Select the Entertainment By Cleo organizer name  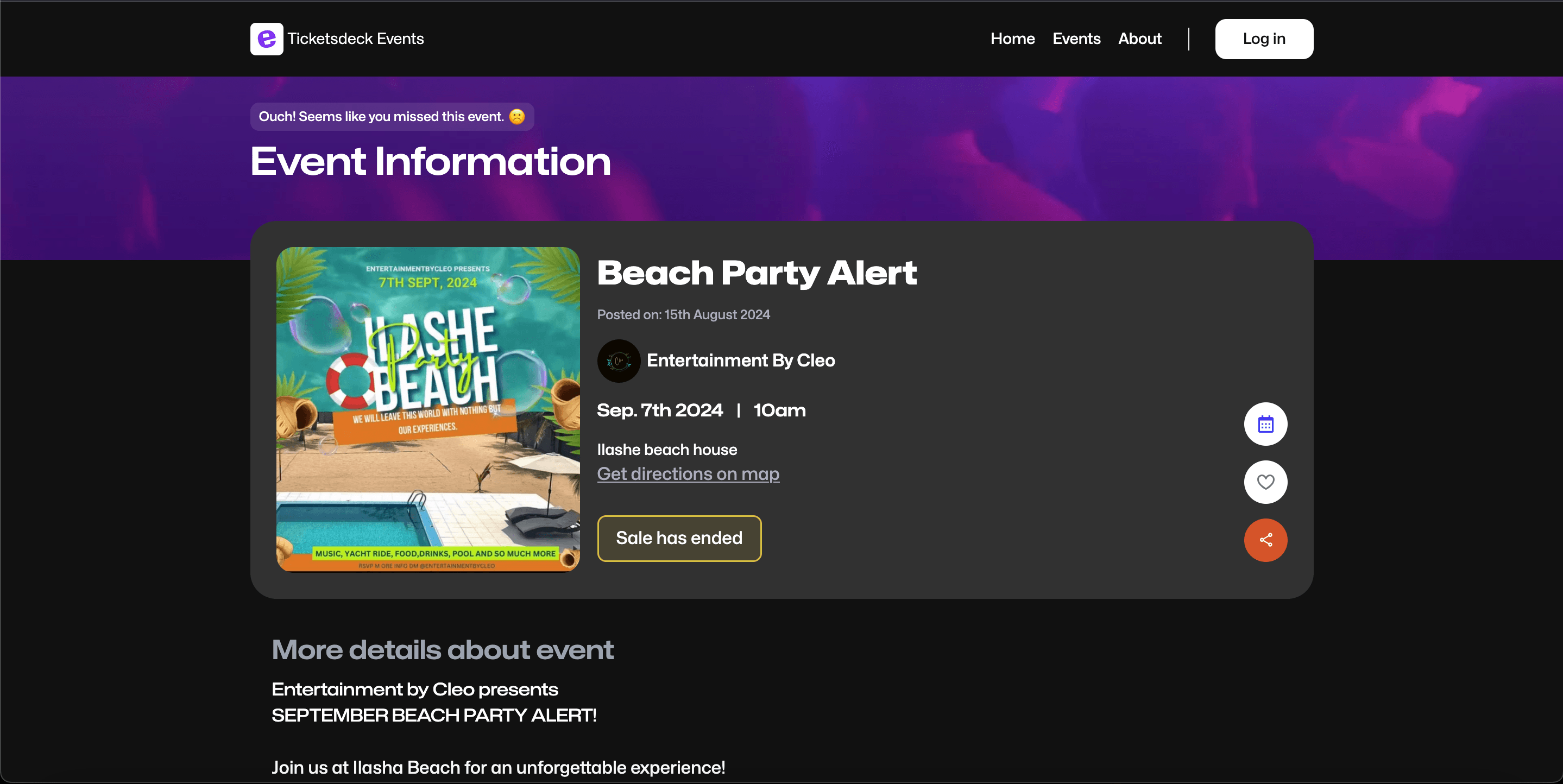tap(740, 361)
